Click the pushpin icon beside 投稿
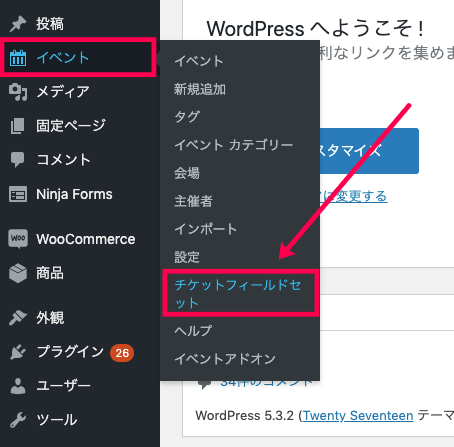Screen dimensions: 454x447 pos(18,24)
